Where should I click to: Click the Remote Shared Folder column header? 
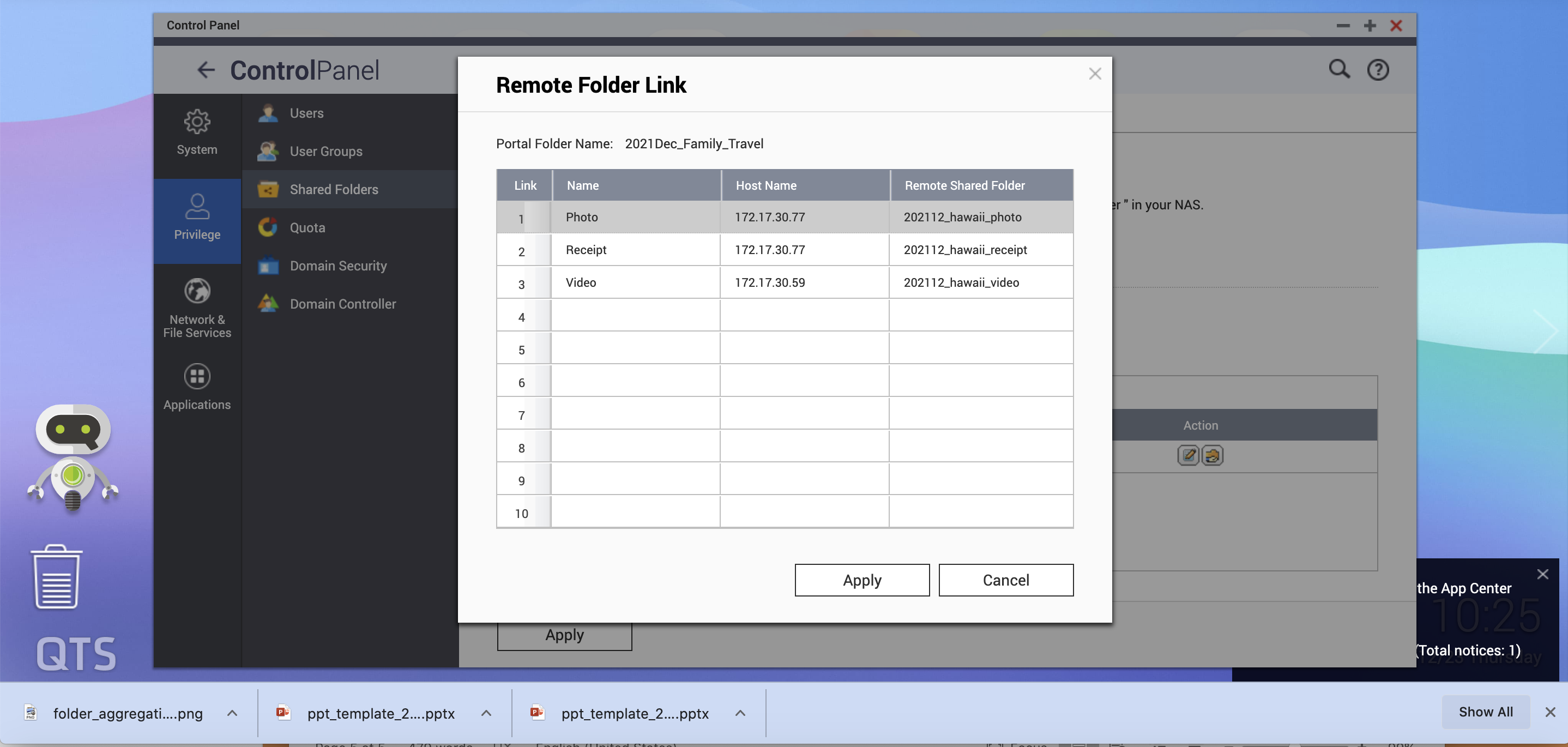tap(981, 185)
